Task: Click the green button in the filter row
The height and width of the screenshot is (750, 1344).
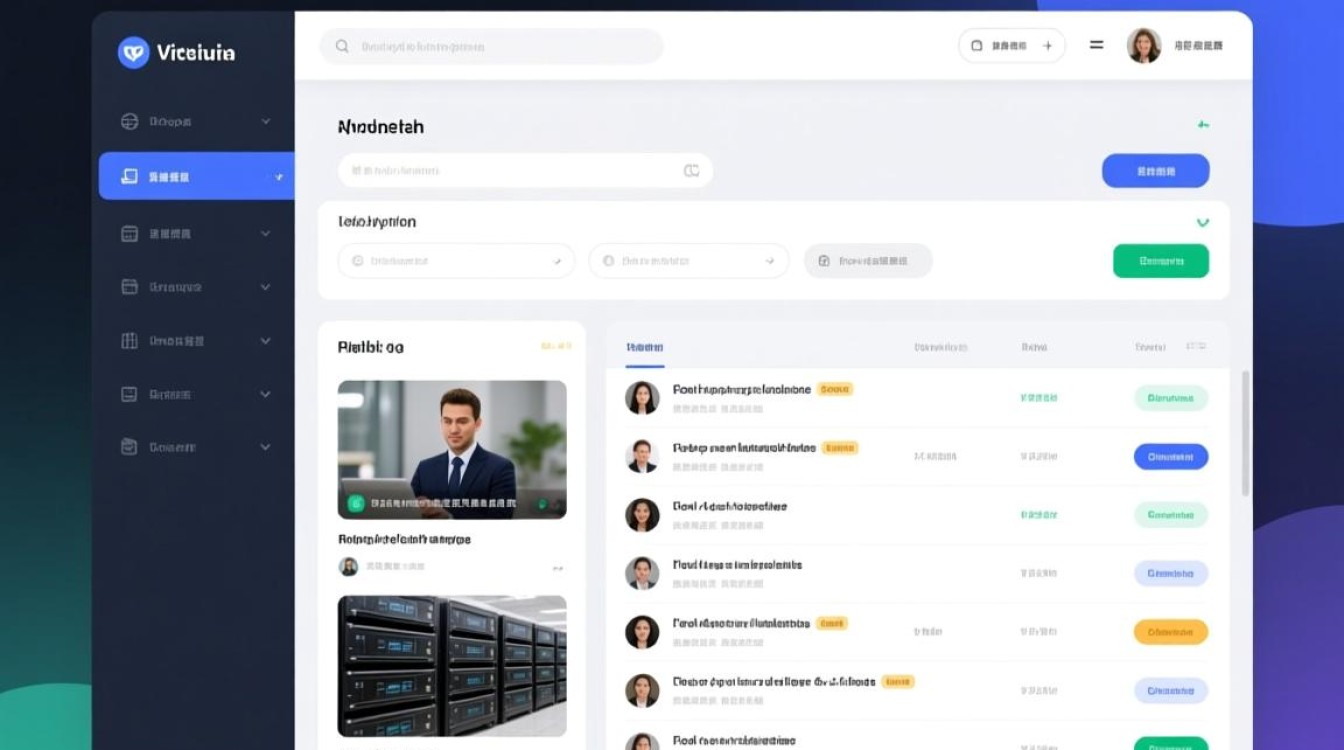Action: pyautogui.click(x=1160, y=261)
